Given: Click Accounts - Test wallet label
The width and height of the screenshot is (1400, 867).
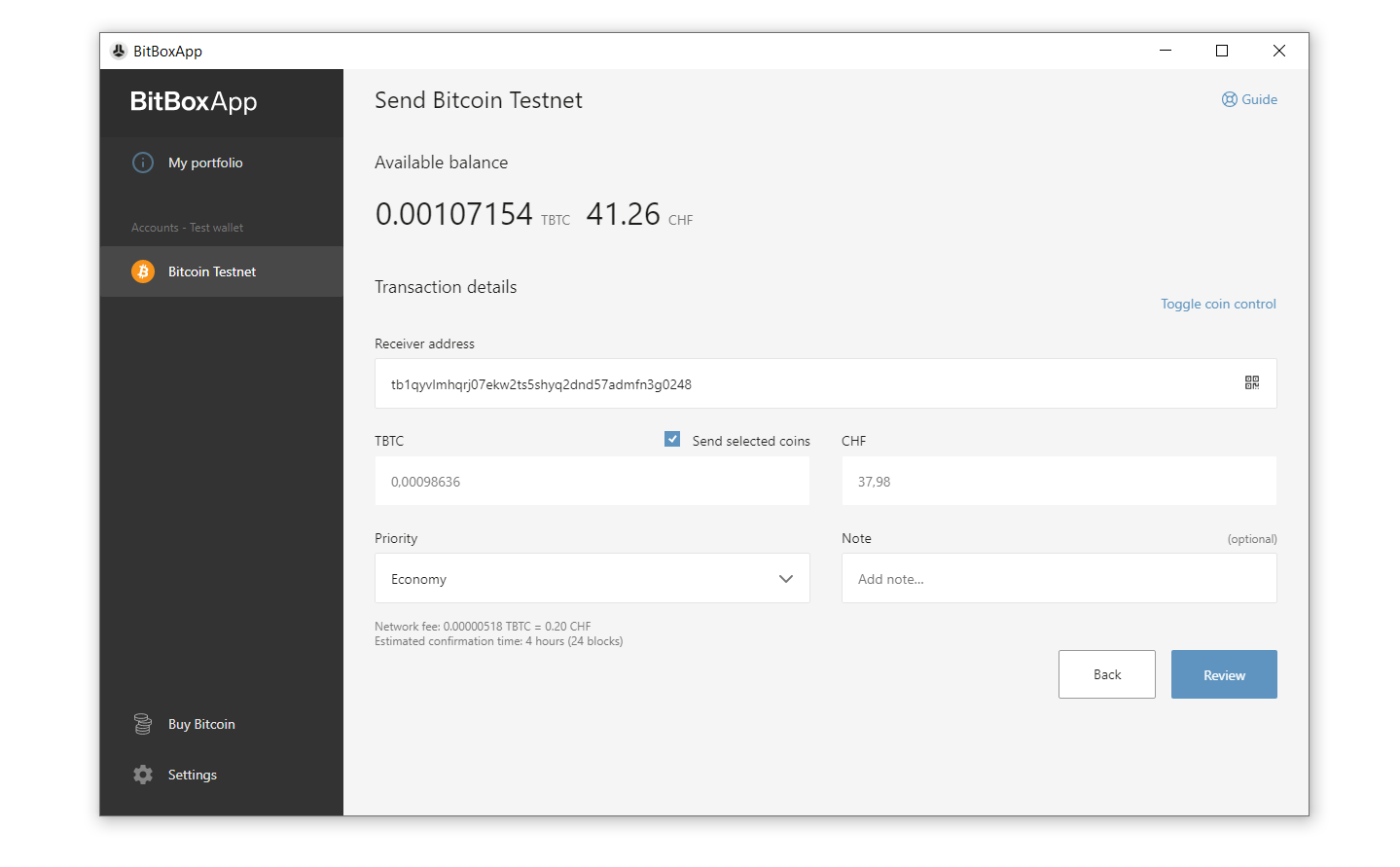Looking at the screenshot, I should pyautogui.click(x=188, y=228).
